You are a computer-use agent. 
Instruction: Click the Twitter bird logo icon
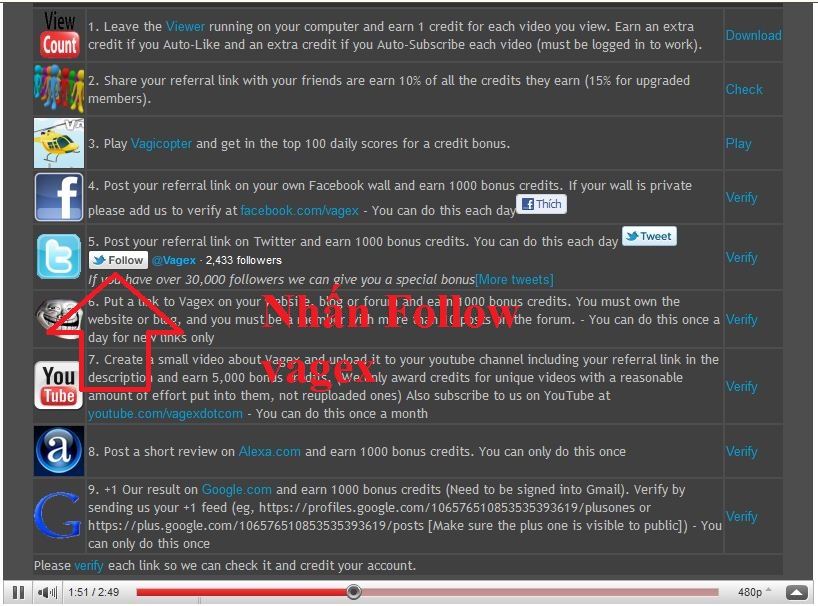(59, 257)
